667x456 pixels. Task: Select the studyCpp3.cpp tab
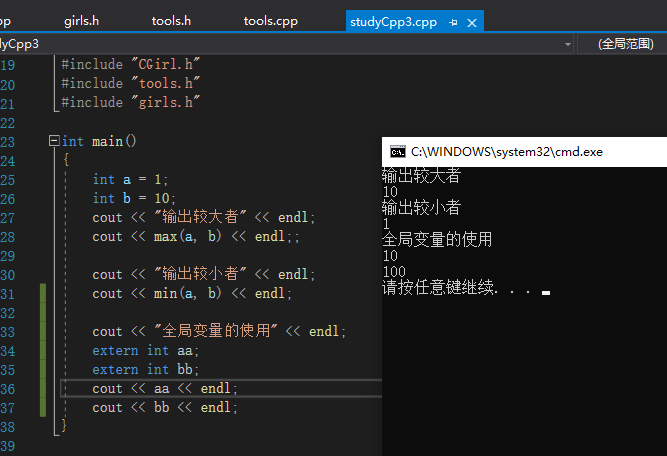[x=393, y=22]
